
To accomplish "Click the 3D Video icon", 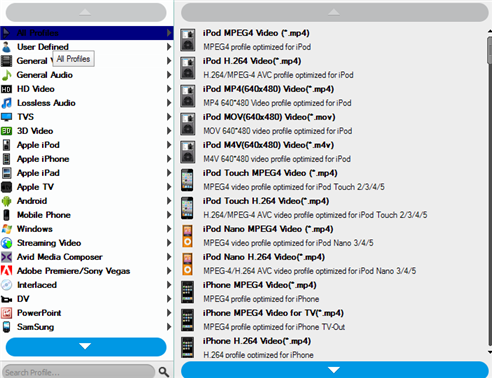I will (x=6, y=131).
